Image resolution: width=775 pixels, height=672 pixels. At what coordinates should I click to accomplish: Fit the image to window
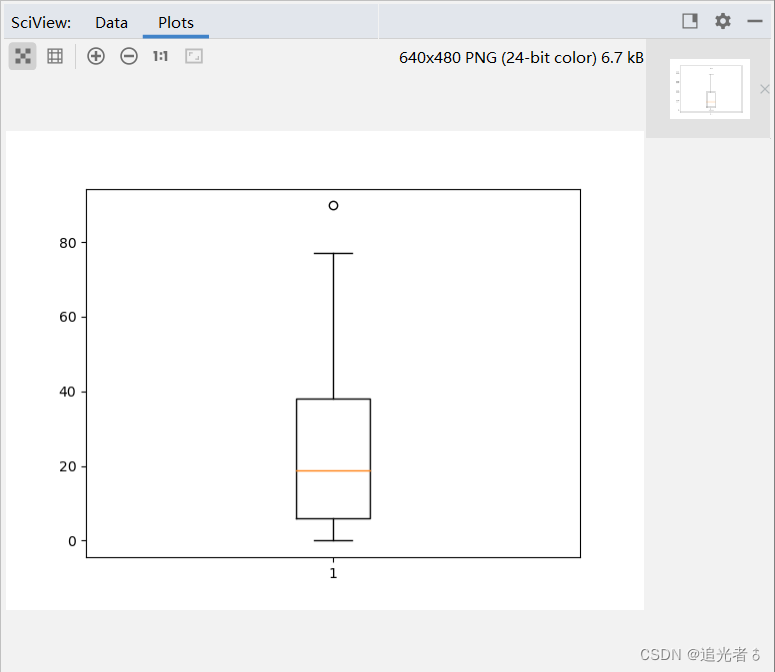pos(194,56)
